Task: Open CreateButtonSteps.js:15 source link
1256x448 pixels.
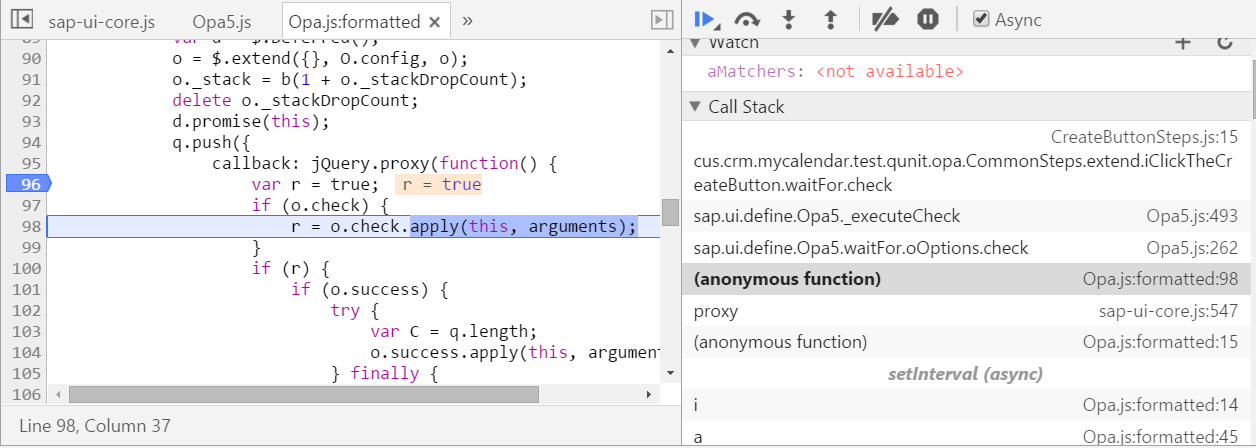Action: pos(1144,137)
